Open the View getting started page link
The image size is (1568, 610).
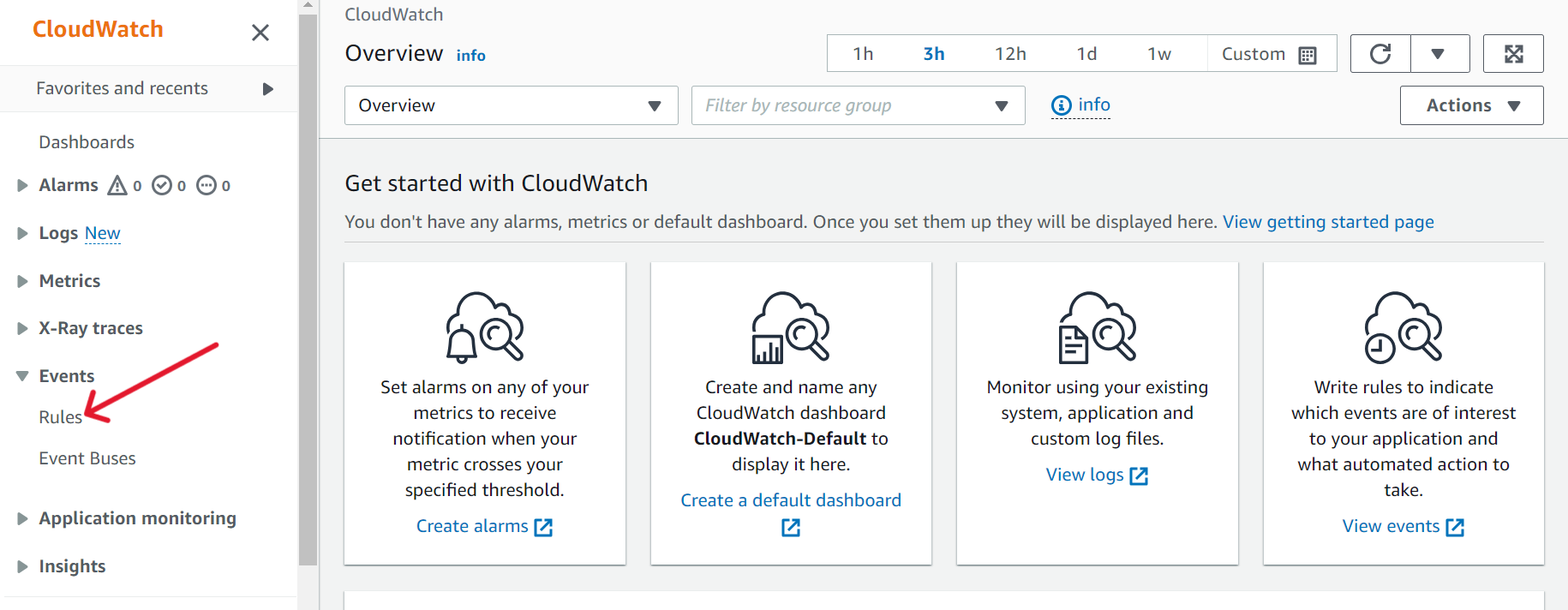click(x=1327, y=222)
